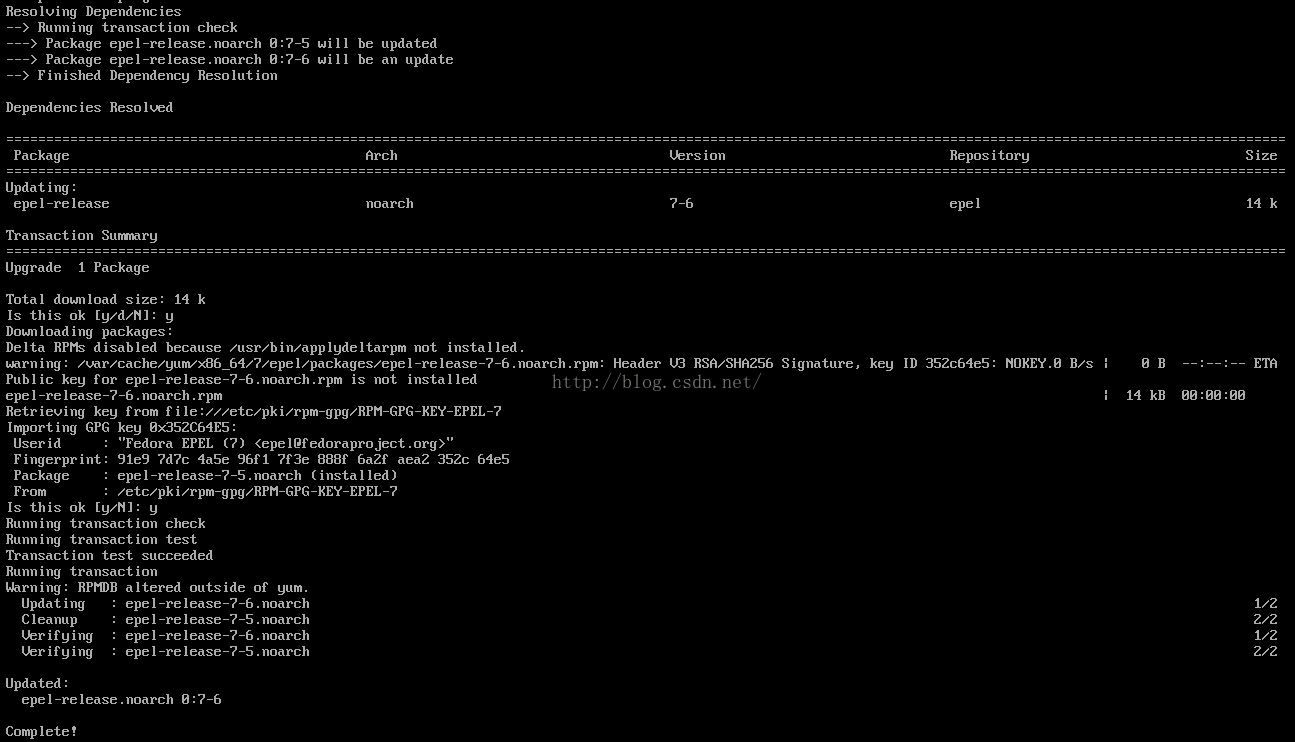Click 'Importing GPG key 0x352C64E5:' line
Image resolution: width=1295 pixels, height=742 pixels.
[122, 428]
